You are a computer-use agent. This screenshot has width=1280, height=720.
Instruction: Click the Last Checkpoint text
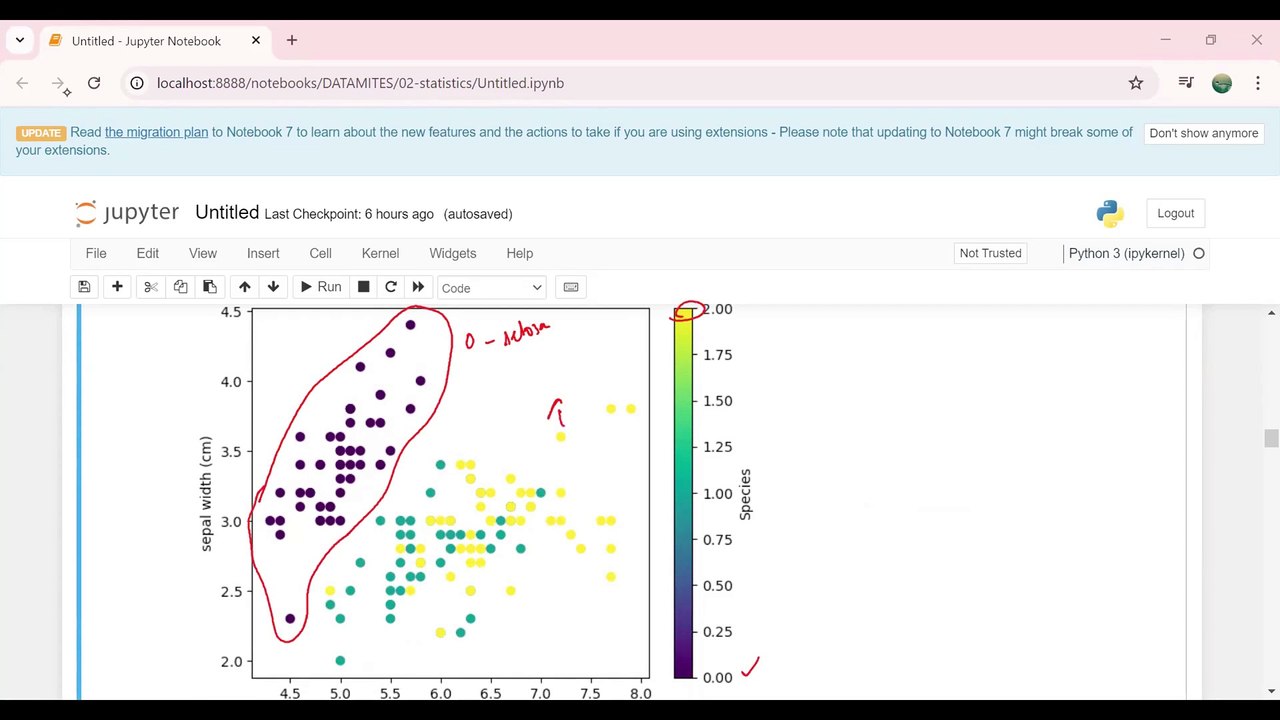tap(349, 214)
